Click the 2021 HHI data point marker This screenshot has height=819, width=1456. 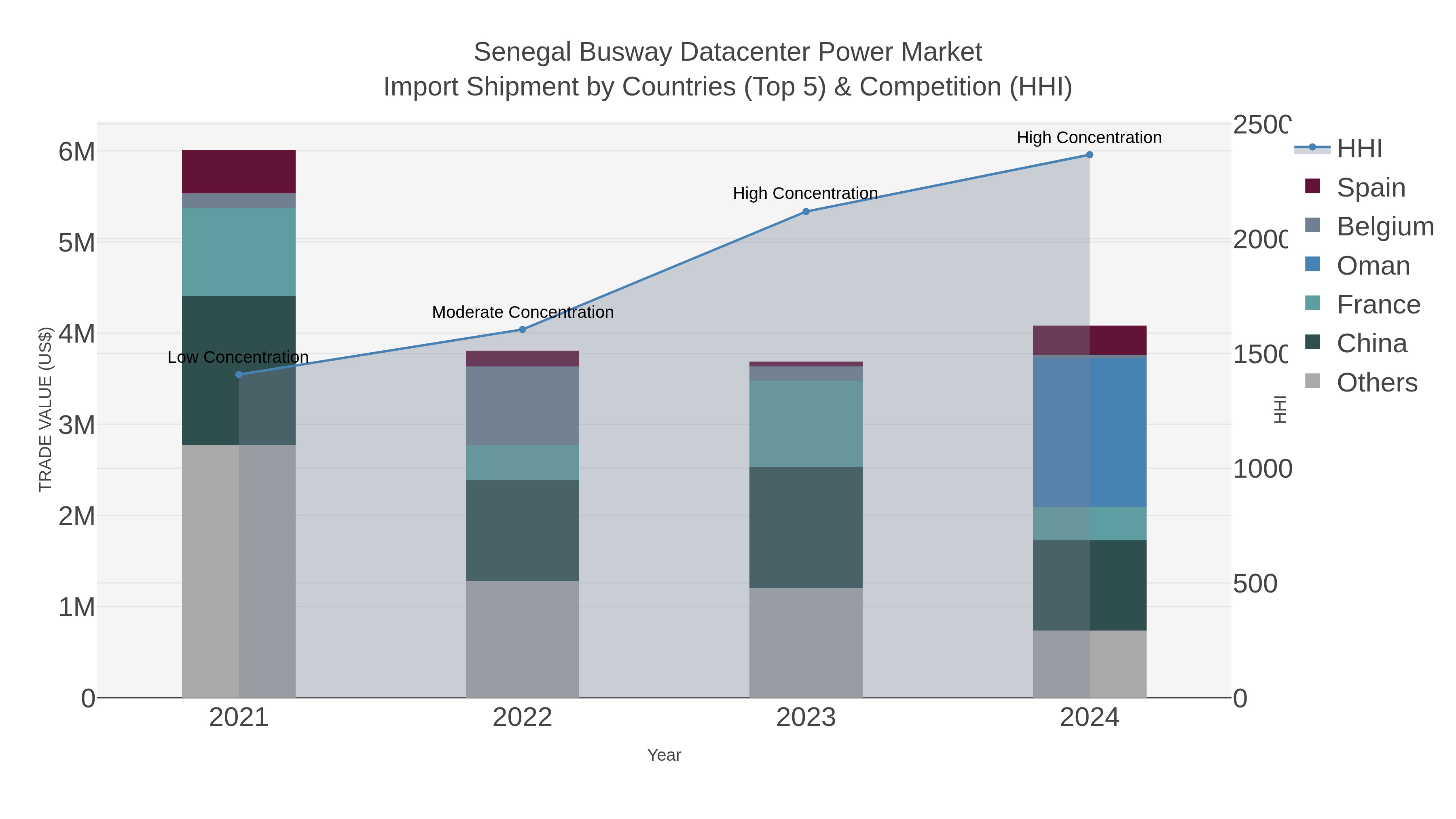pos(239,375)
